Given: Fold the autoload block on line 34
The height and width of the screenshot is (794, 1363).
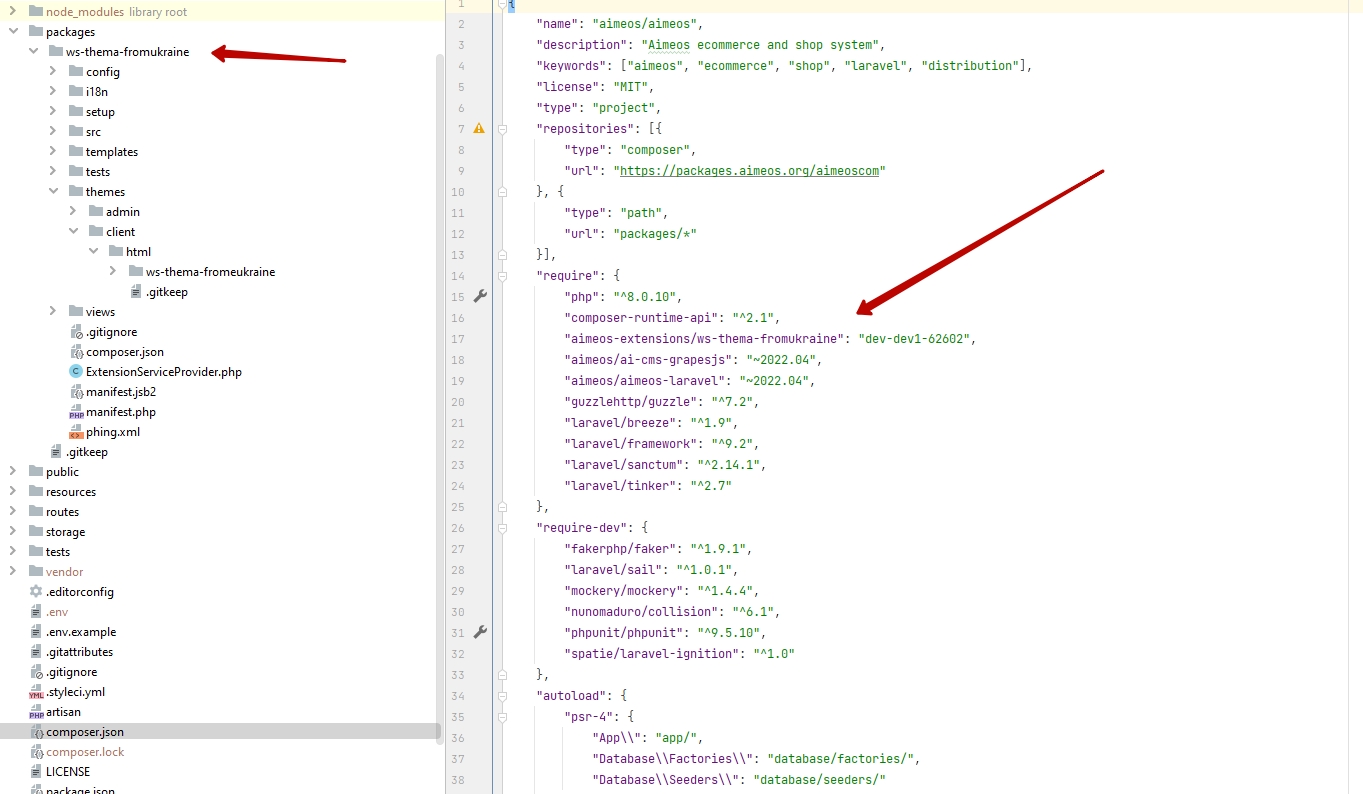Looking at the screenshot, I should [503, 695].
